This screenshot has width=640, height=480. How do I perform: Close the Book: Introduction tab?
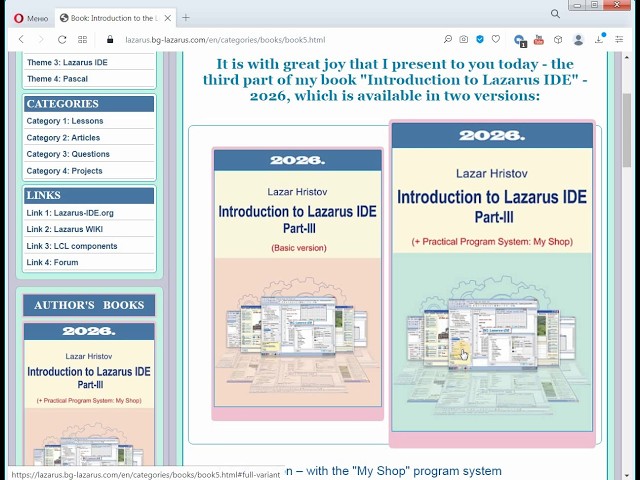click(x=168, y=18)
